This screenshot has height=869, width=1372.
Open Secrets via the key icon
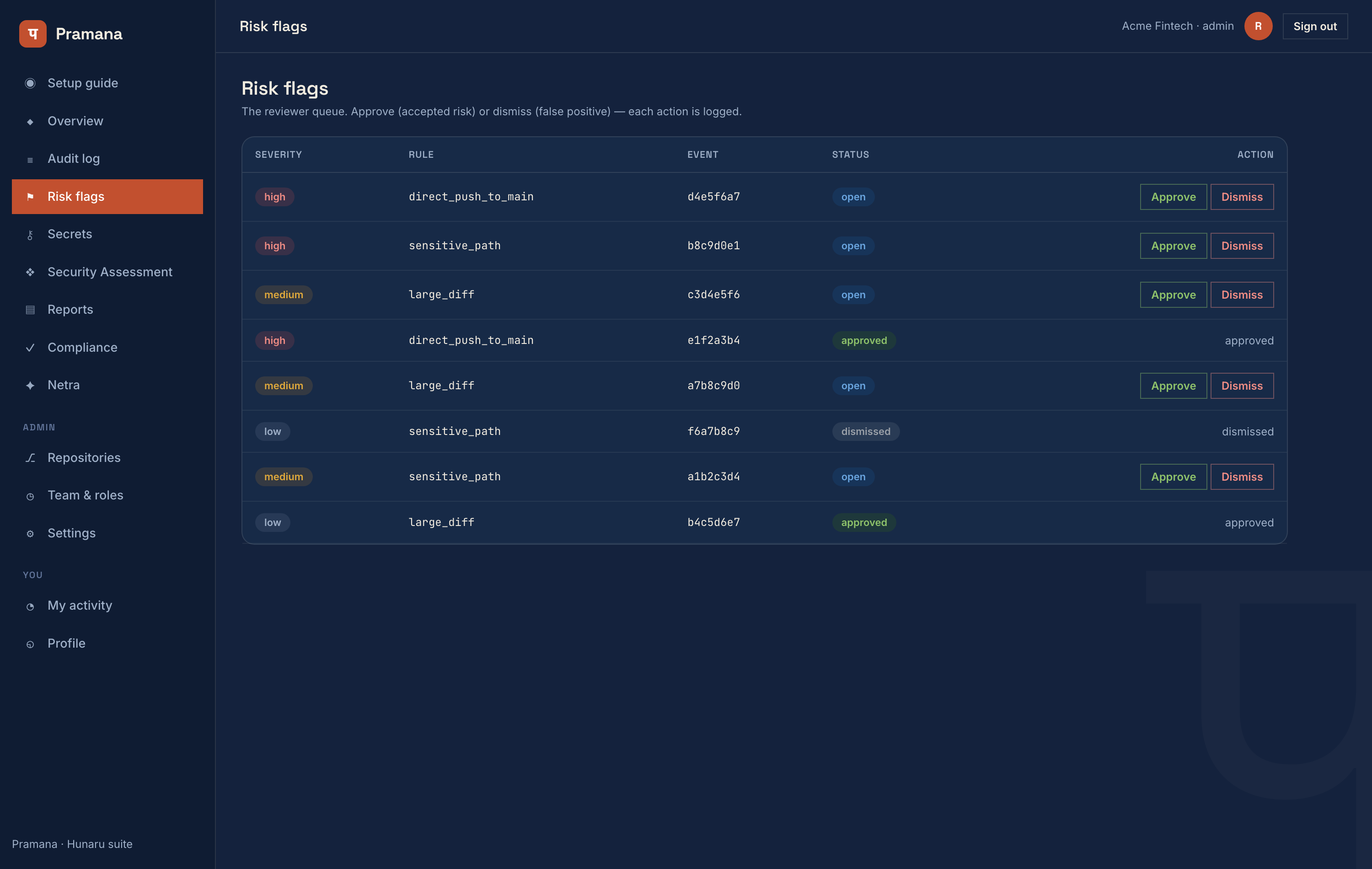[30, 235]
